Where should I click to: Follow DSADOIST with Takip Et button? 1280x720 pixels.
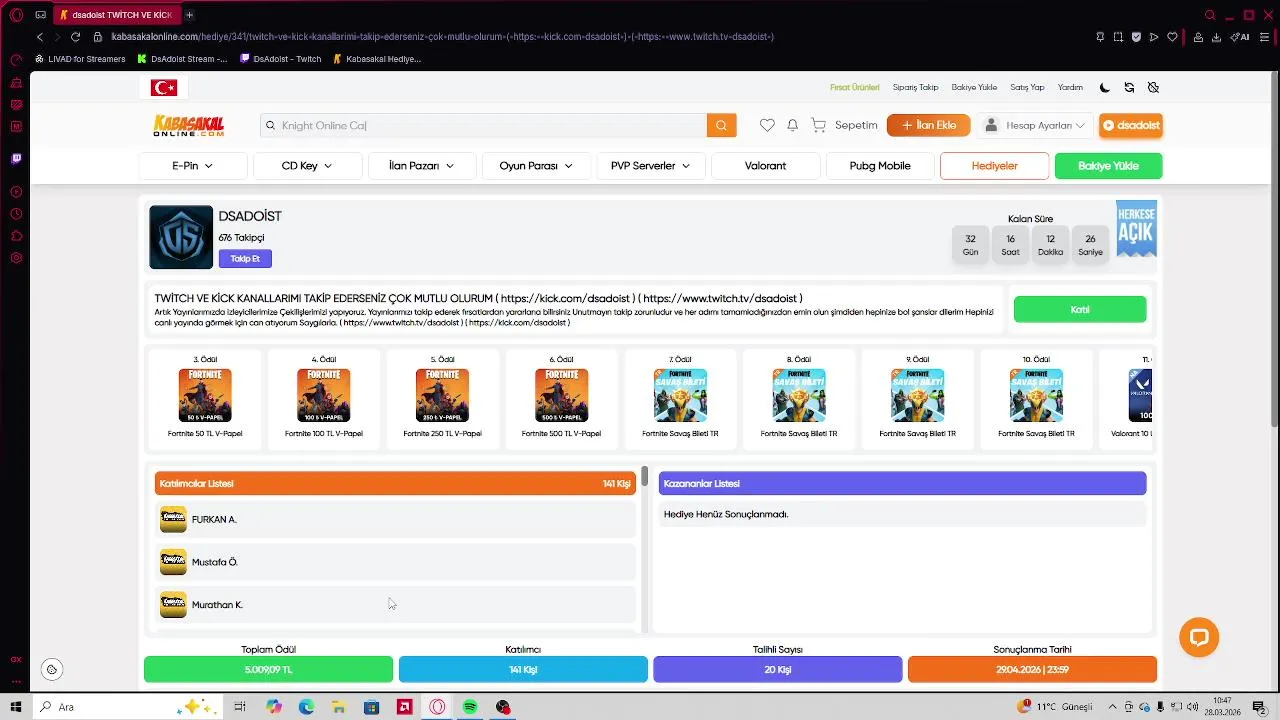[245, 258]
